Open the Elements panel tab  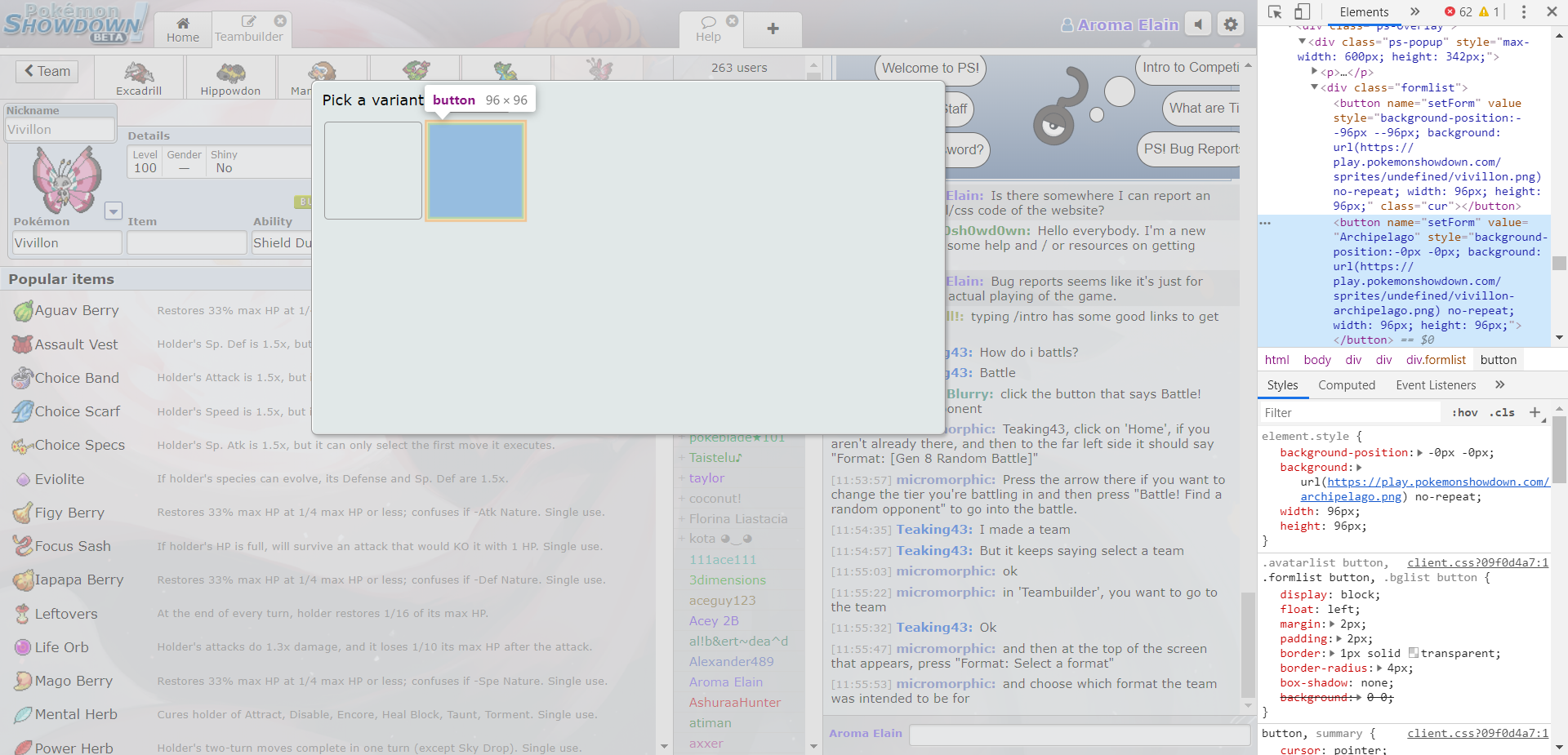[1364, 11]
